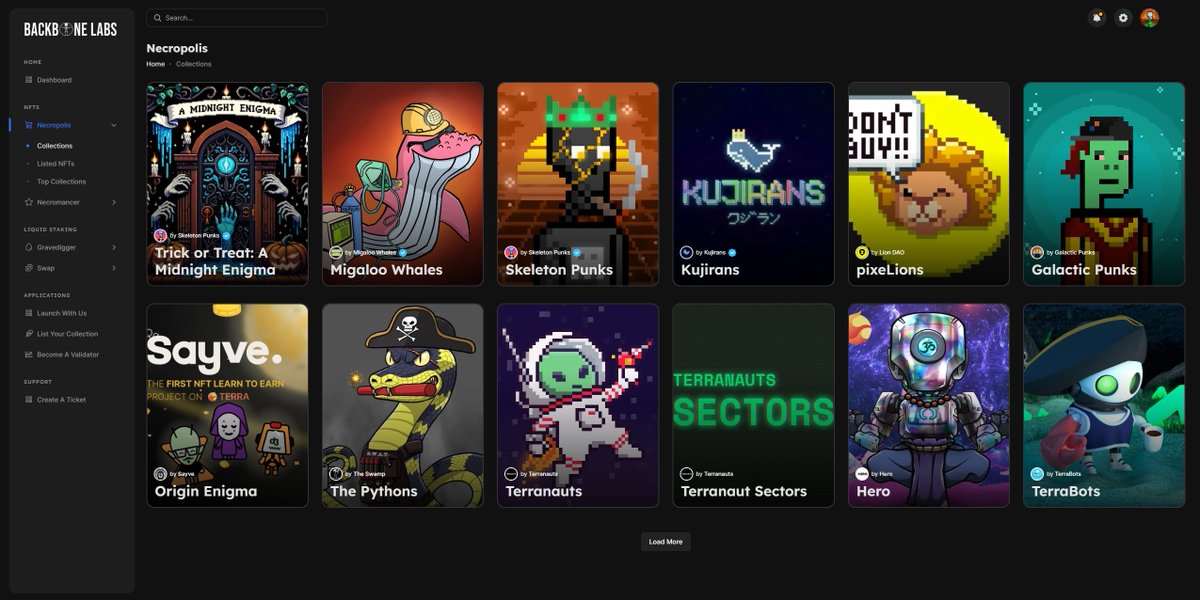
Task: Click the Lion DAO creator avatar
Action: pos(862,253)
